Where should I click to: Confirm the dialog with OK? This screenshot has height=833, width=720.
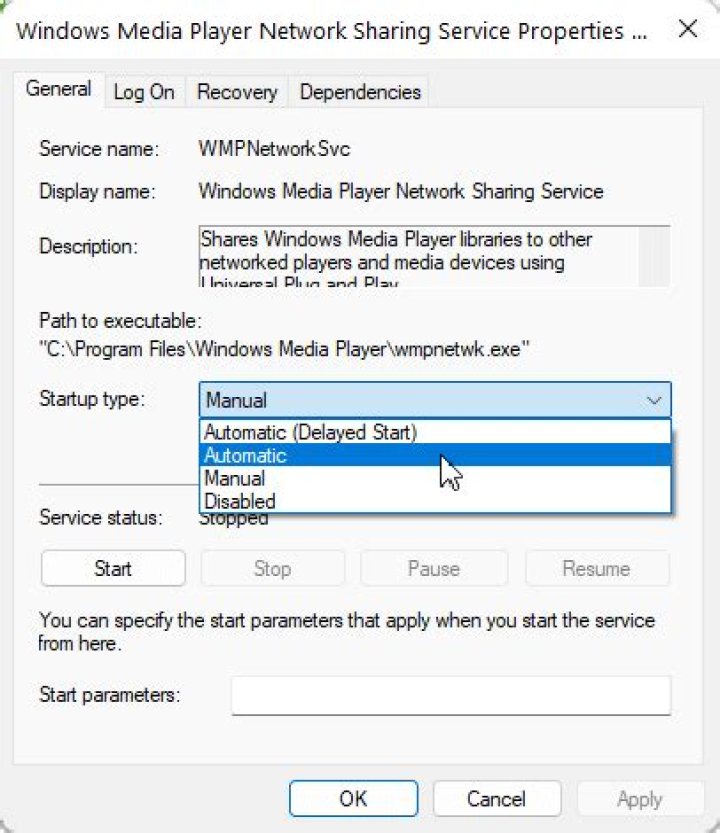coord(353,799)
